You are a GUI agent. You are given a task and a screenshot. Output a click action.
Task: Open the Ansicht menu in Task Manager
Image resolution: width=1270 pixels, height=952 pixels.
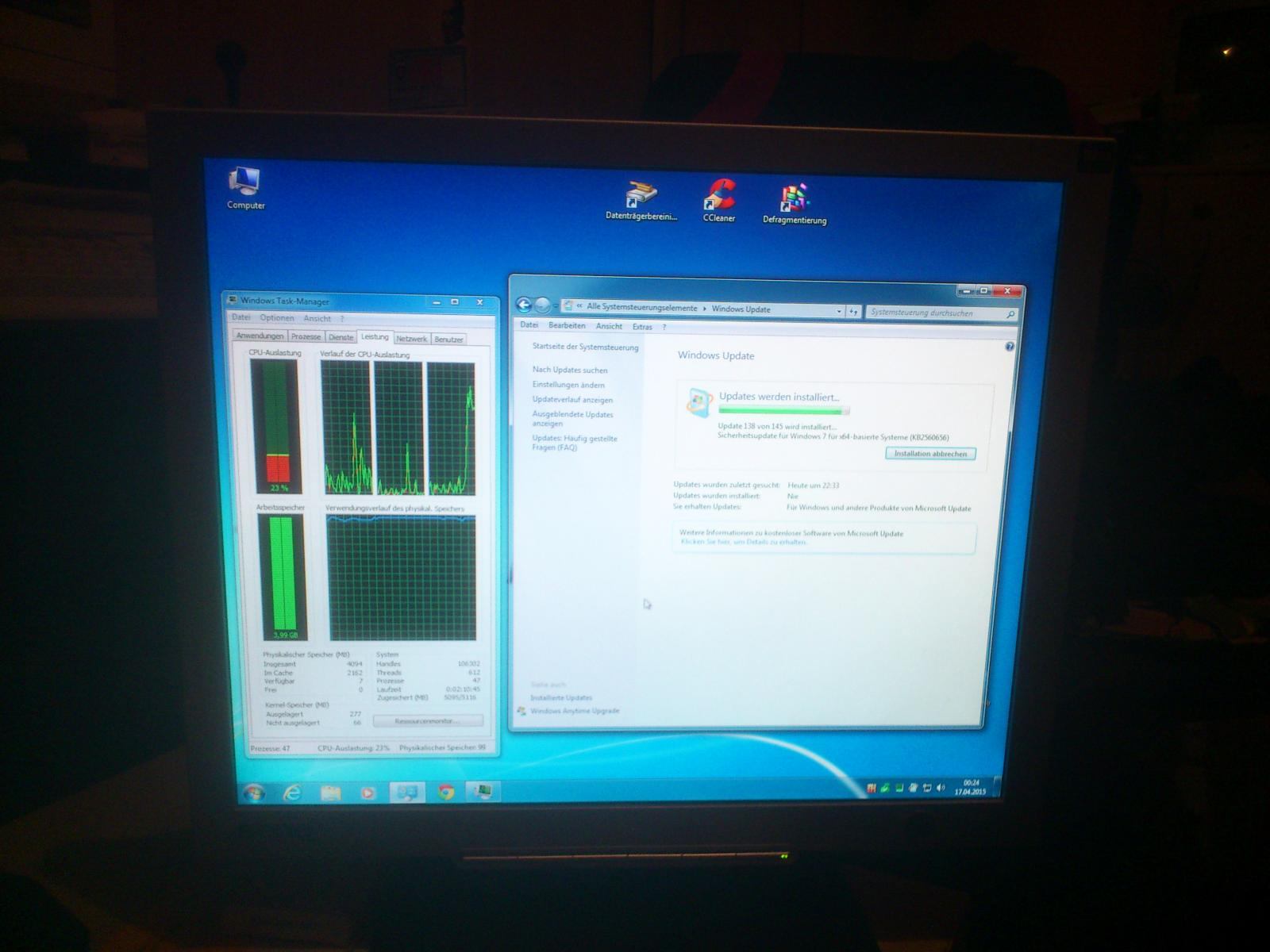pyautogui.click(x=317, y=319)
